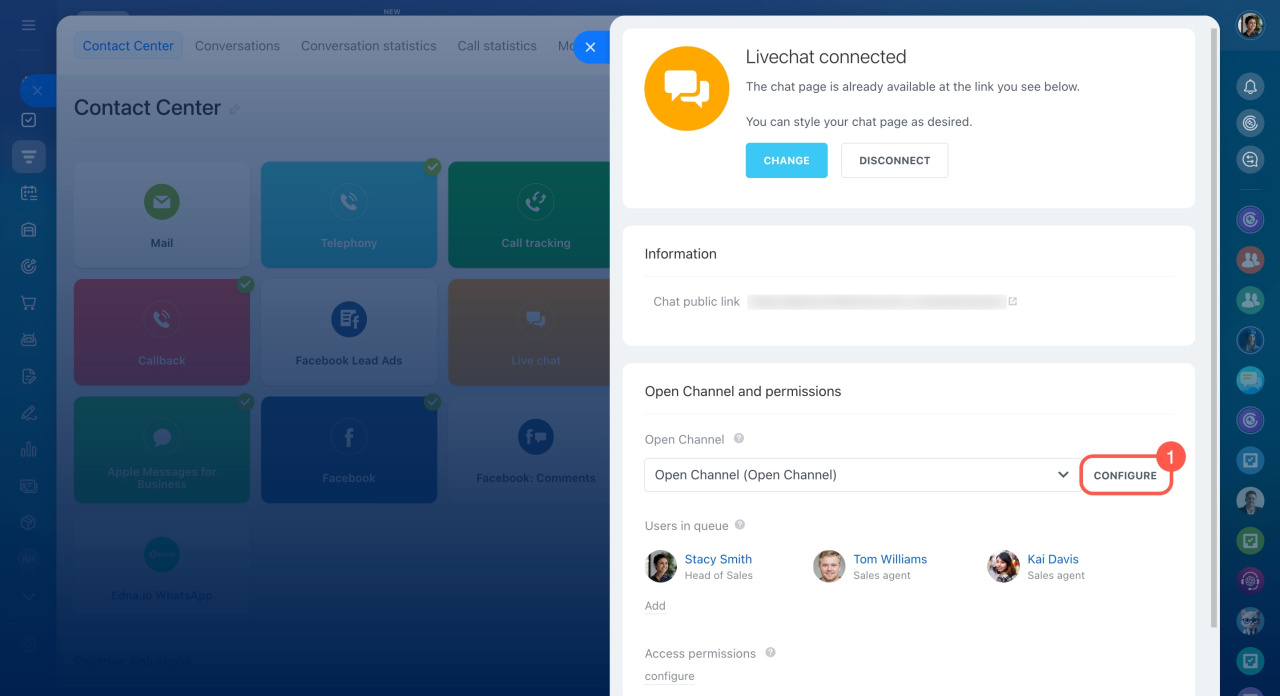The height and width of the screenshot is (696, 1280).
Task: Click help icon next to Open Channel label
Action: coord(739,439)
